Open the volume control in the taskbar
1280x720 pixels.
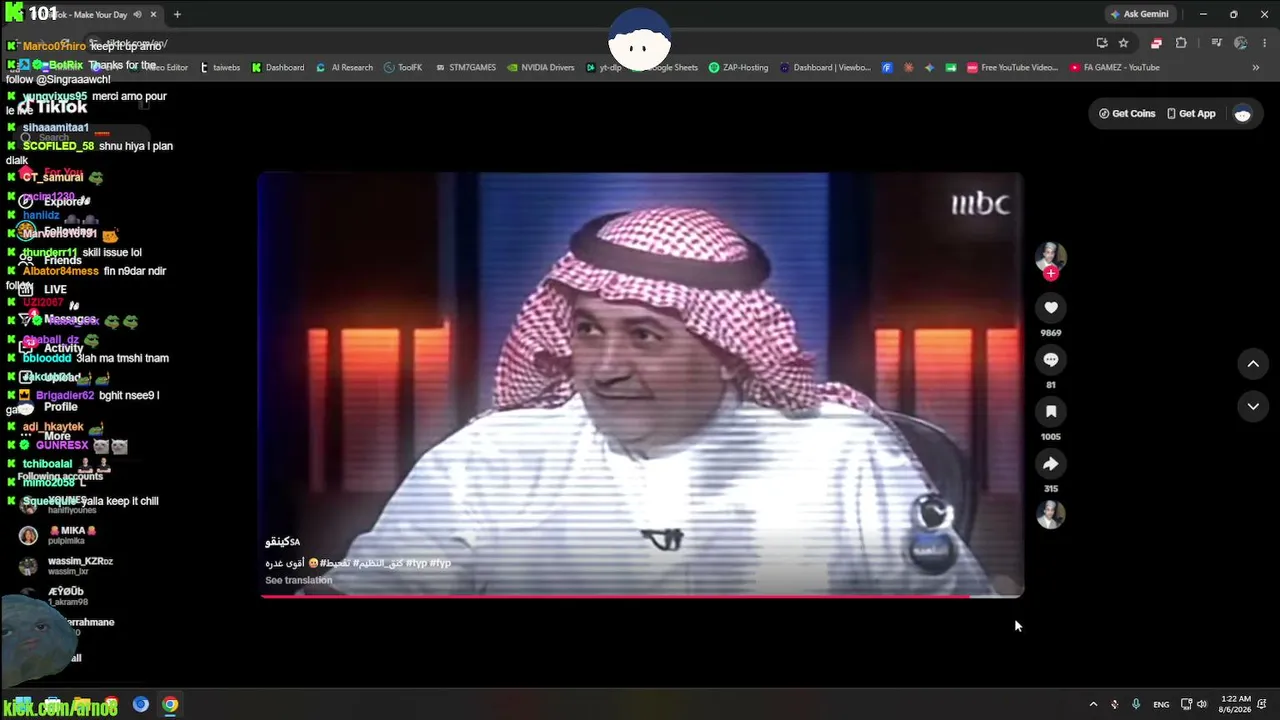coord(1202,704)
